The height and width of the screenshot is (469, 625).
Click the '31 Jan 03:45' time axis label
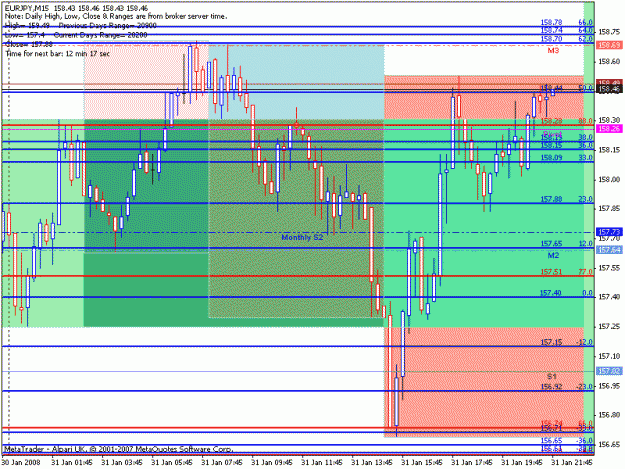click(x=122, y=462)
